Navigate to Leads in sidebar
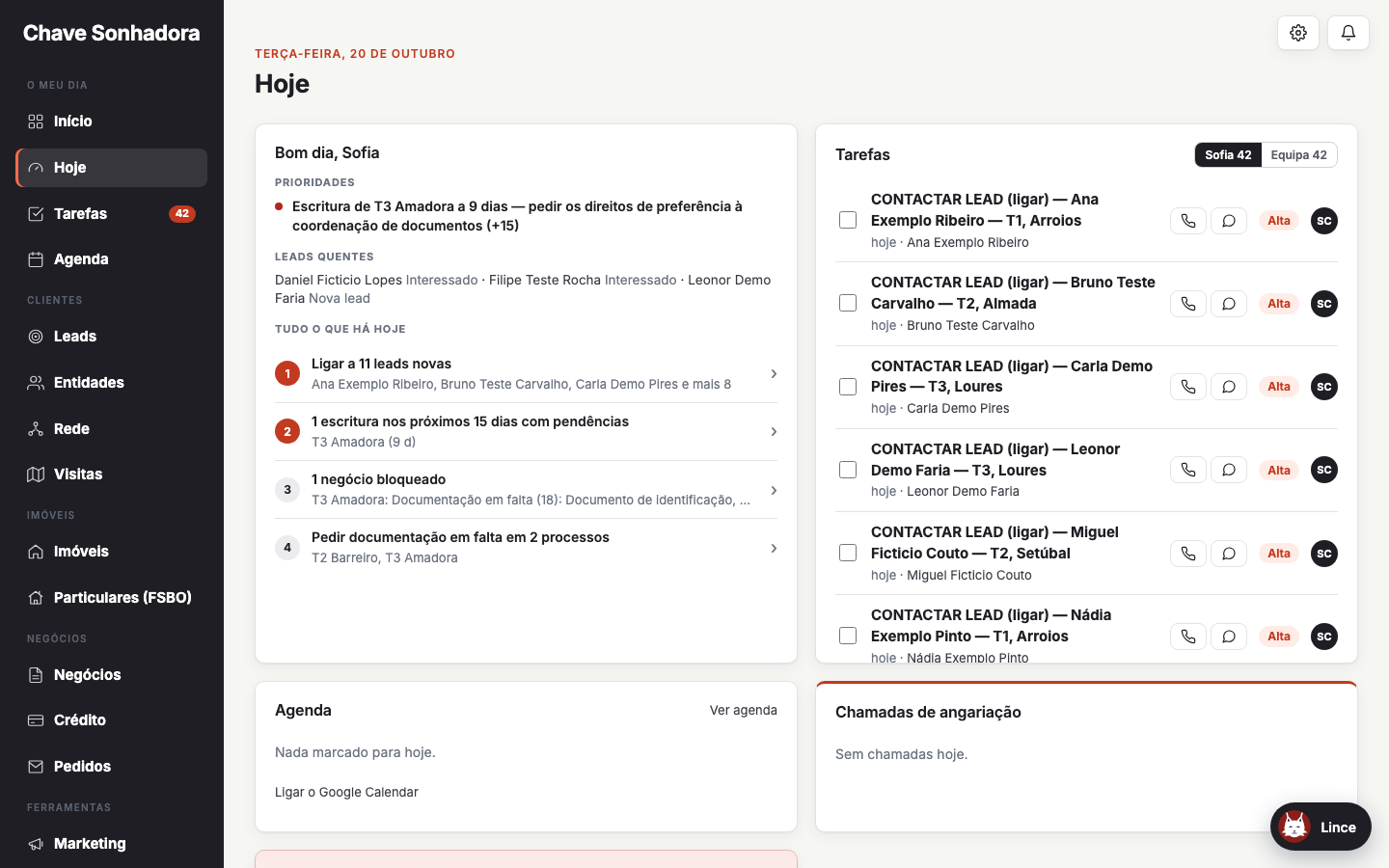The image size is (1389, 868). pos(112,337)
